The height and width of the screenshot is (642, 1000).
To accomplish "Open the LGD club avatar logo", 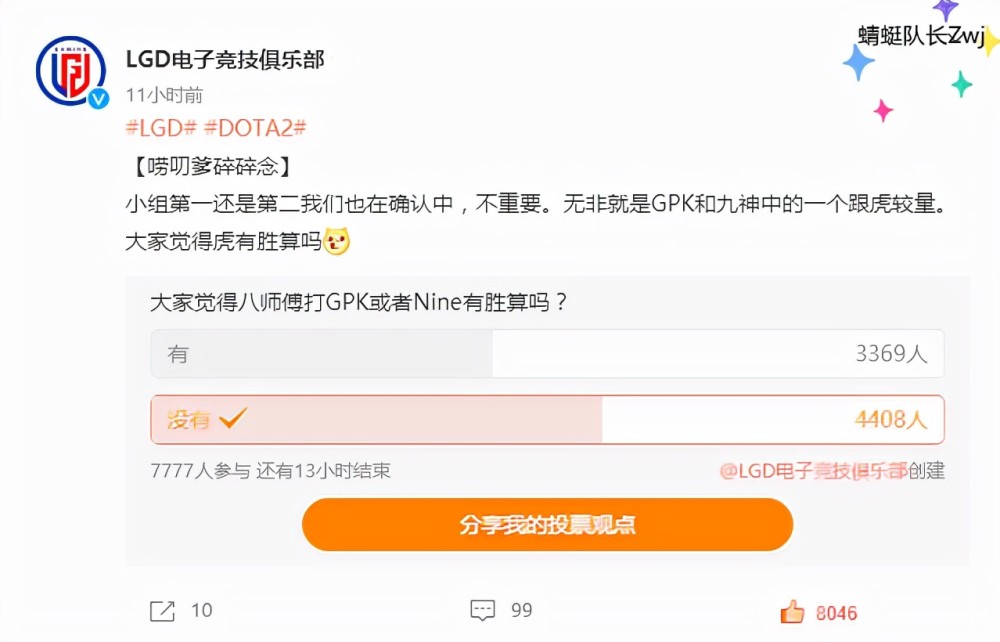I will point(71,70).
